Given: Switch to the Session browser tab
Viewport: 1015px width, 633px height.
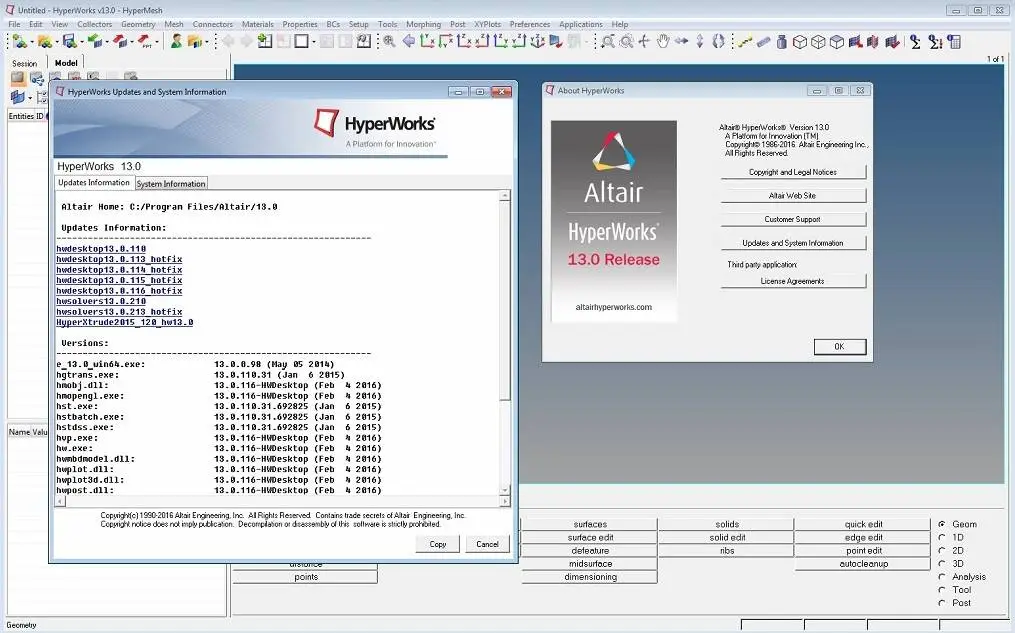Looking at the screenshot, I should [25, 63].
